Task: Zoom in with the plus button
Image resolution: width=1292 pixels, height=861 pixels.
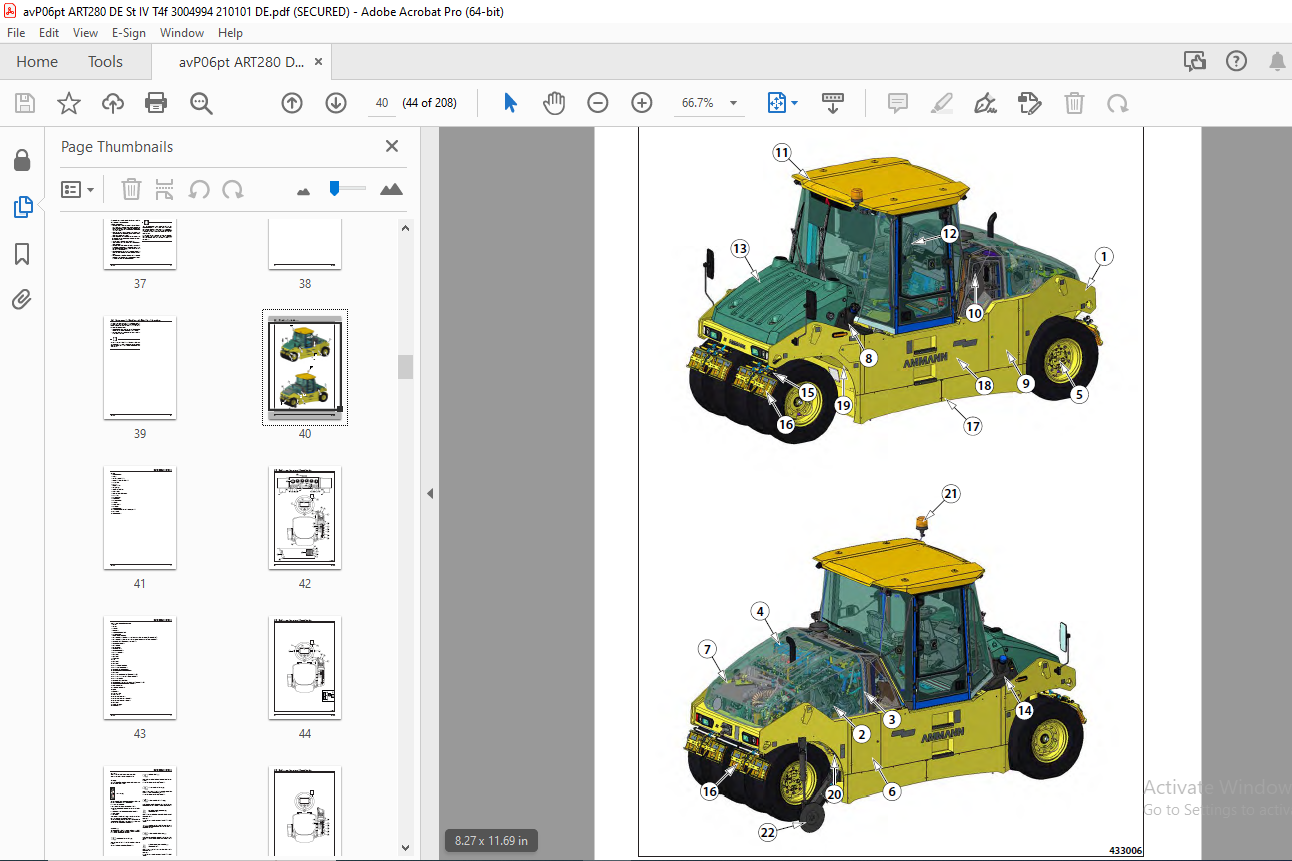Action: coord(642,103)
